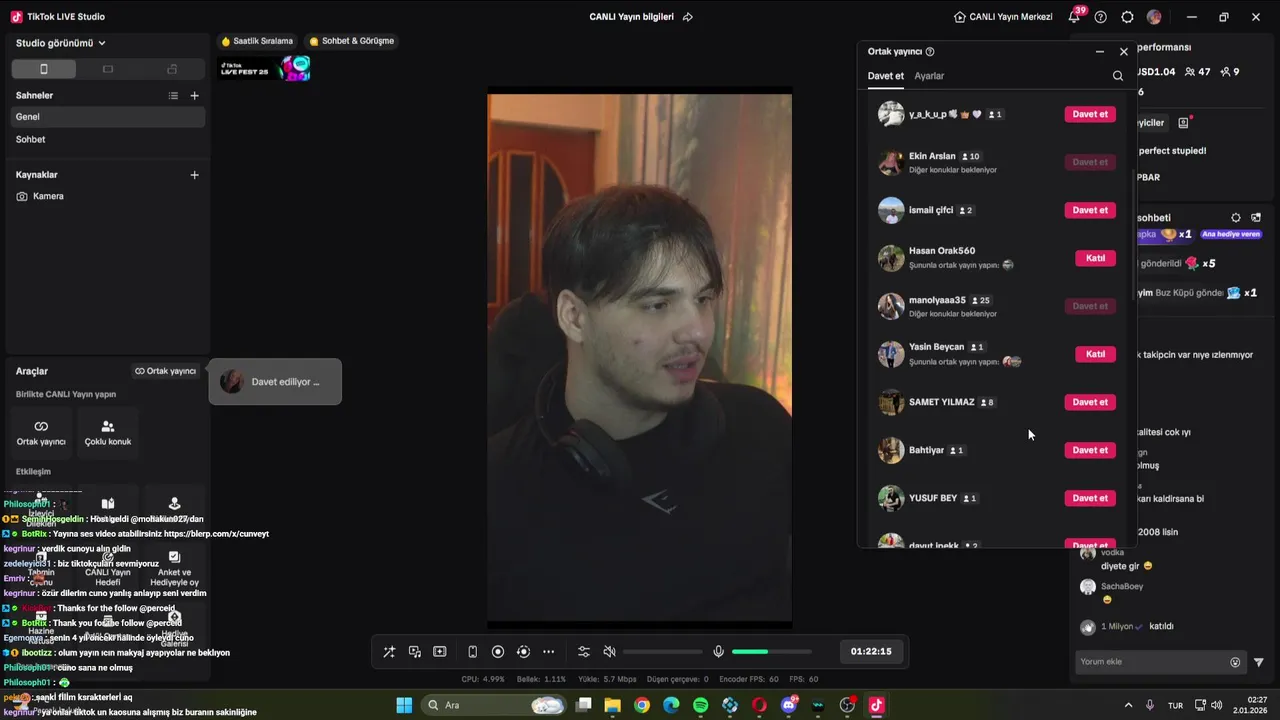Show hidden system tray icons
The width and height of the screenshot is (1280, 720).
(1129, 705)
